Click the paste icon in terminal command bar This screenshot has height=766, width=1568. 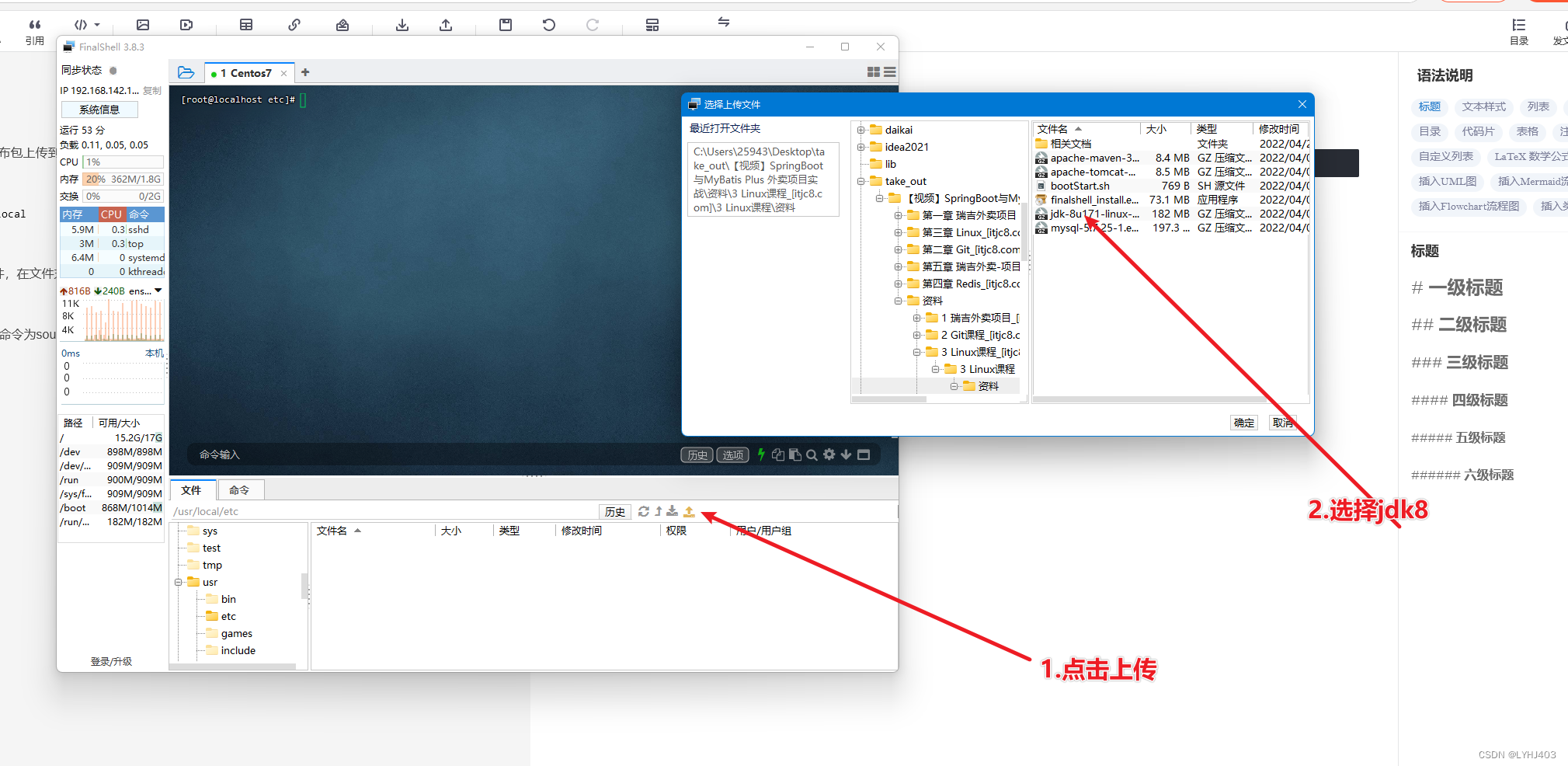coord(795,454)
